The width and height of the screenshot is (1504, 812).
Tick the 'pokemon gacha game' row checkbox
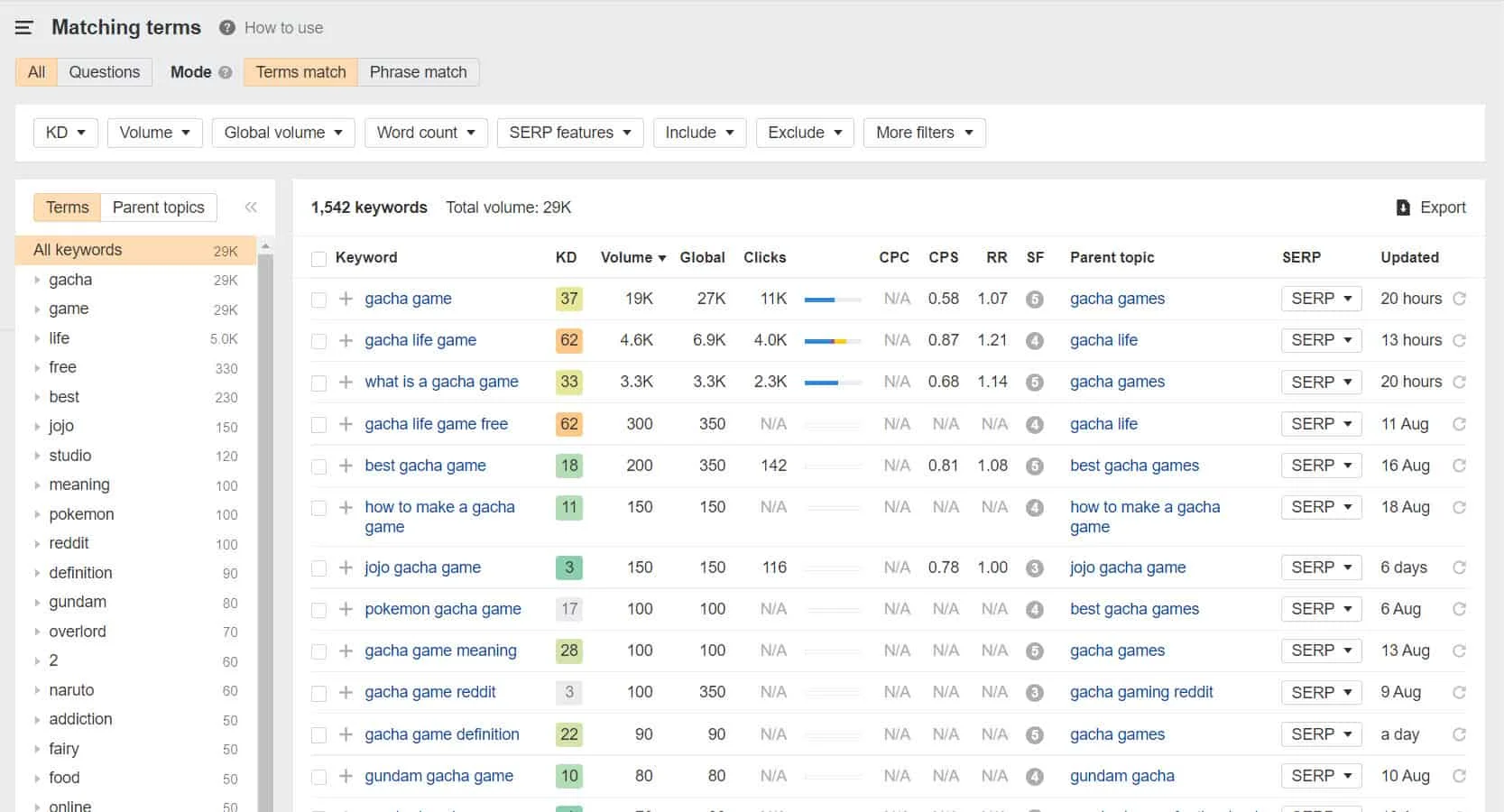pos(318,610)
